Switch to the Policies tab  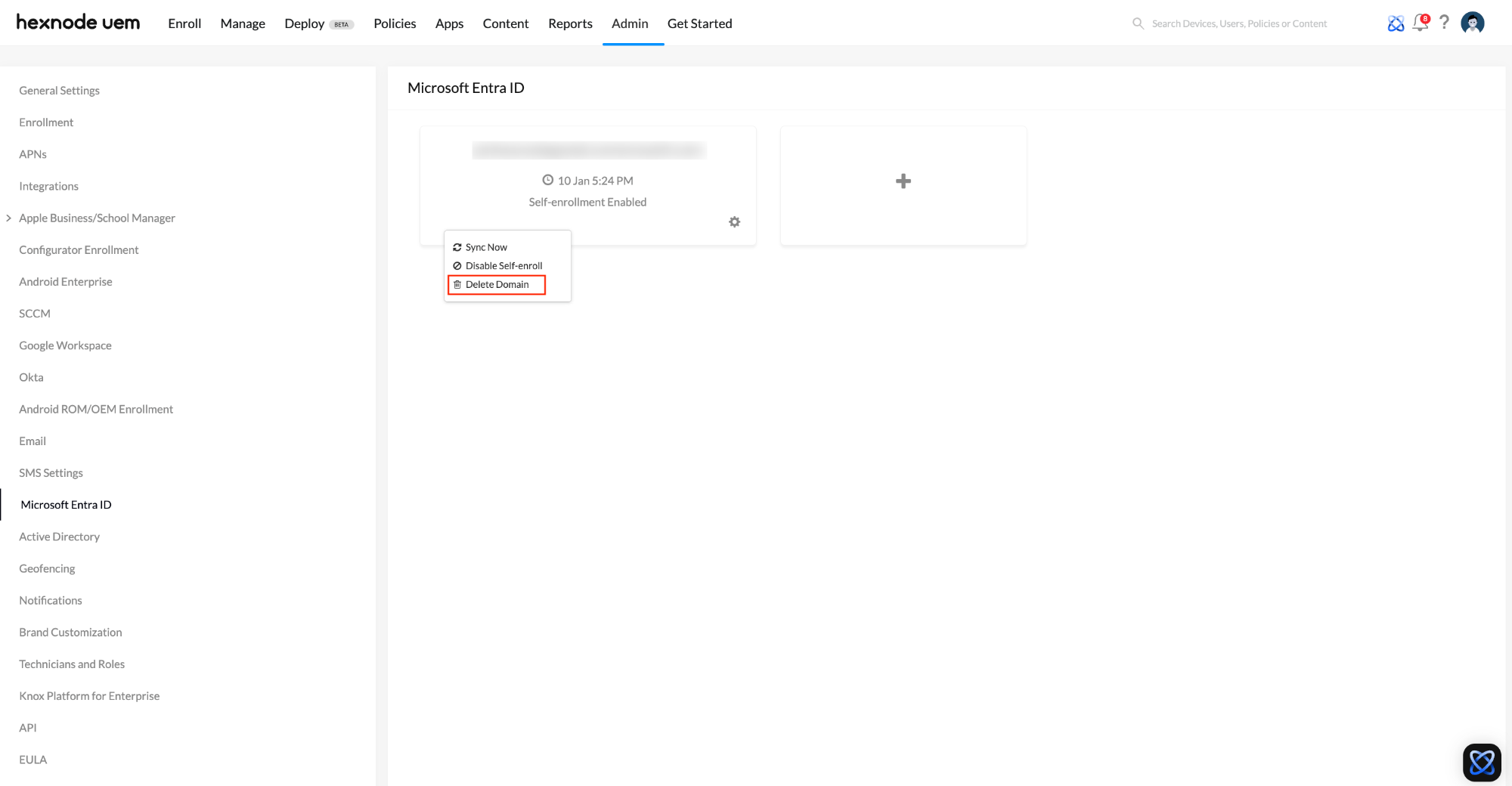click(x=395, y=23)
